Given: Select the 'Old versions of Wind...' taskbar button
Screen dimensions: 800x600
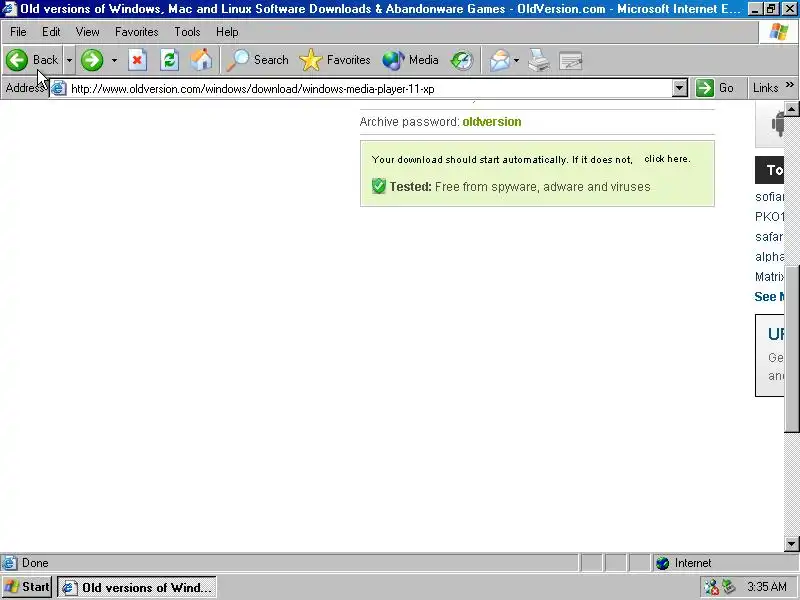Looking at the screenshot, I should click(137, 587).
